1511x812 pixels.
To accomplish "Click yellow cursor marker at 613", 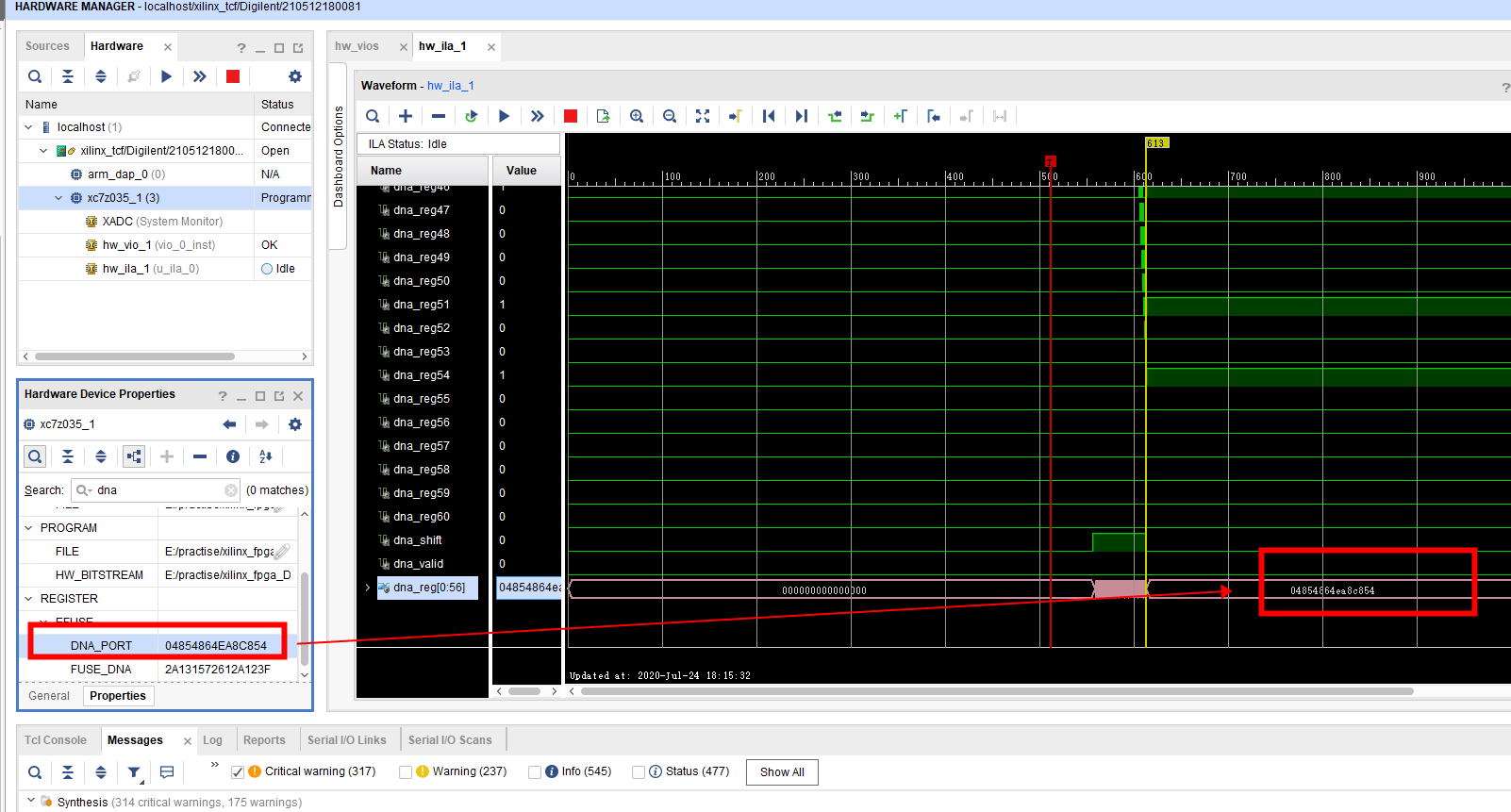I will click(x=1156, y=143).
